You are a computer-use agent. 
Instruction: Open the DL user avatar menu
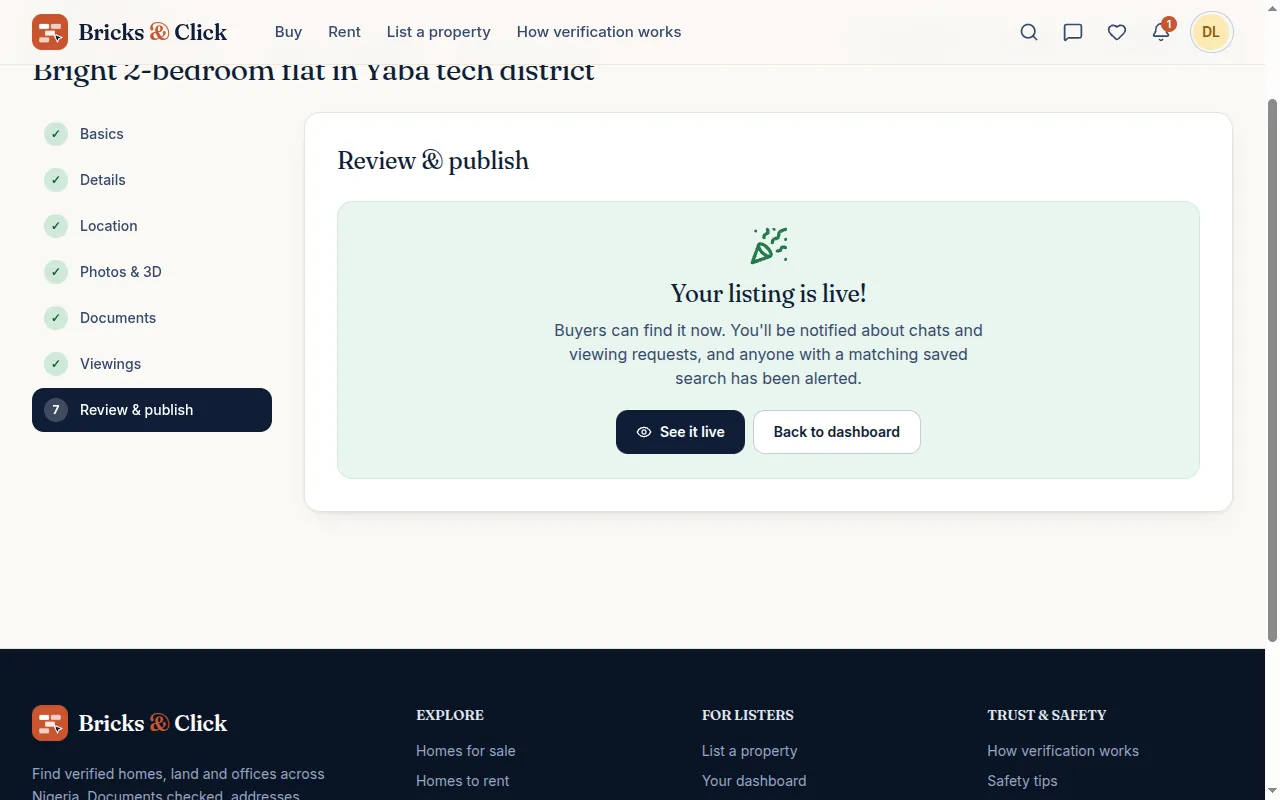click(x=1211, y=32)
